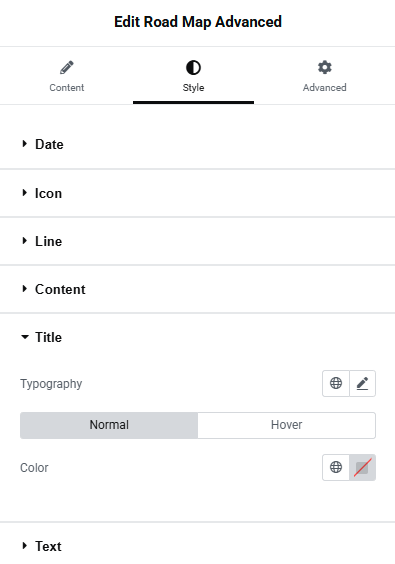Click the half-circle Style icon
The image size is (395, 564).
[x=193, y=67]
